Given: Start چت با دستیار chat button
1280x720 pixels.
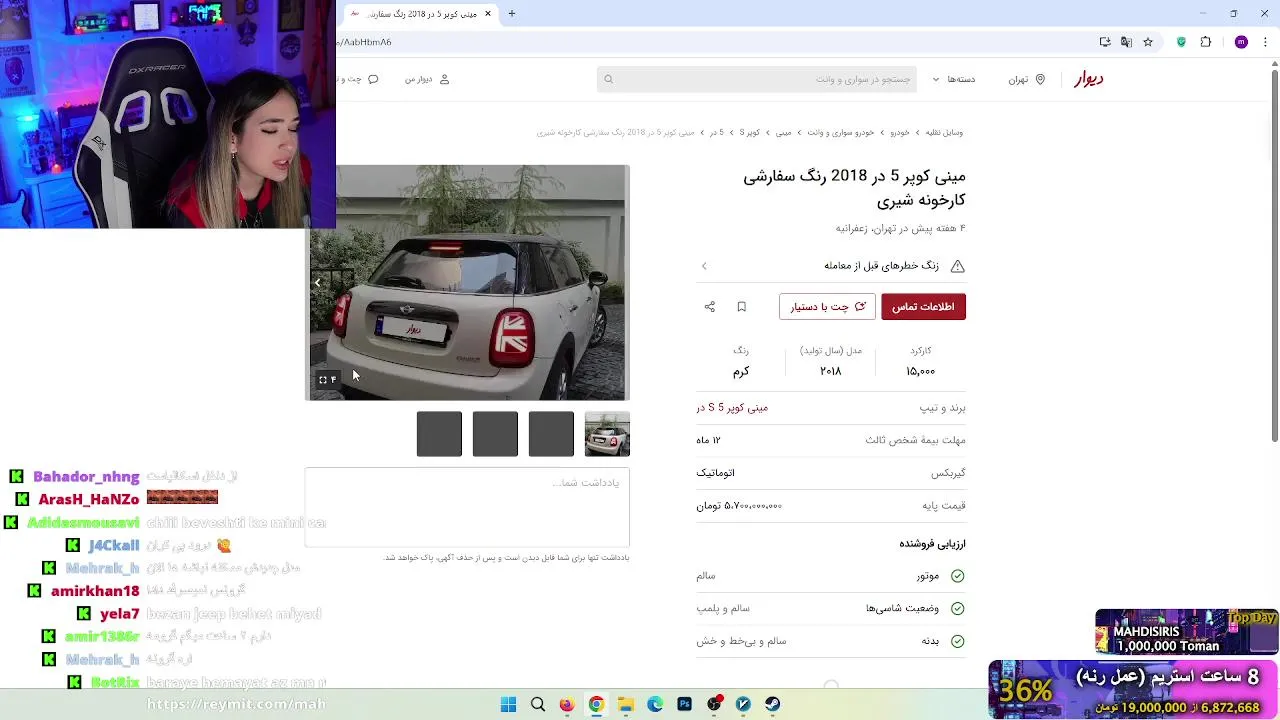Looking at the screenshot, I should [827, 307].
